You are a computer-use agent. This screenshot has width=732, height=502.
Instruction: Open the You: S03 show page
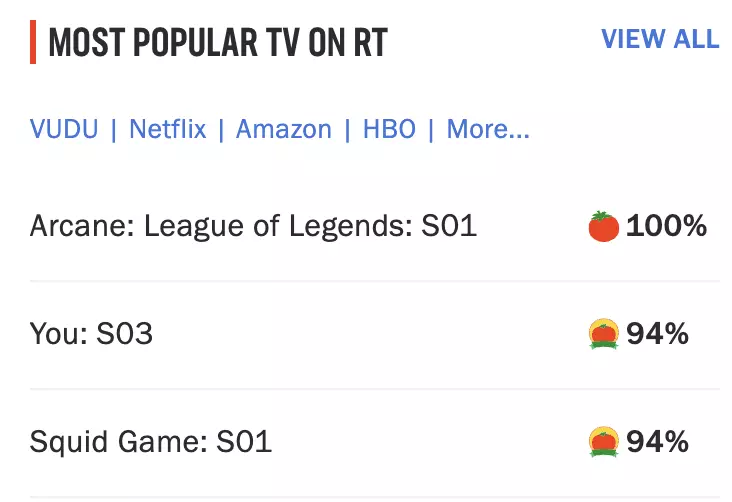(x=92, y=334)
